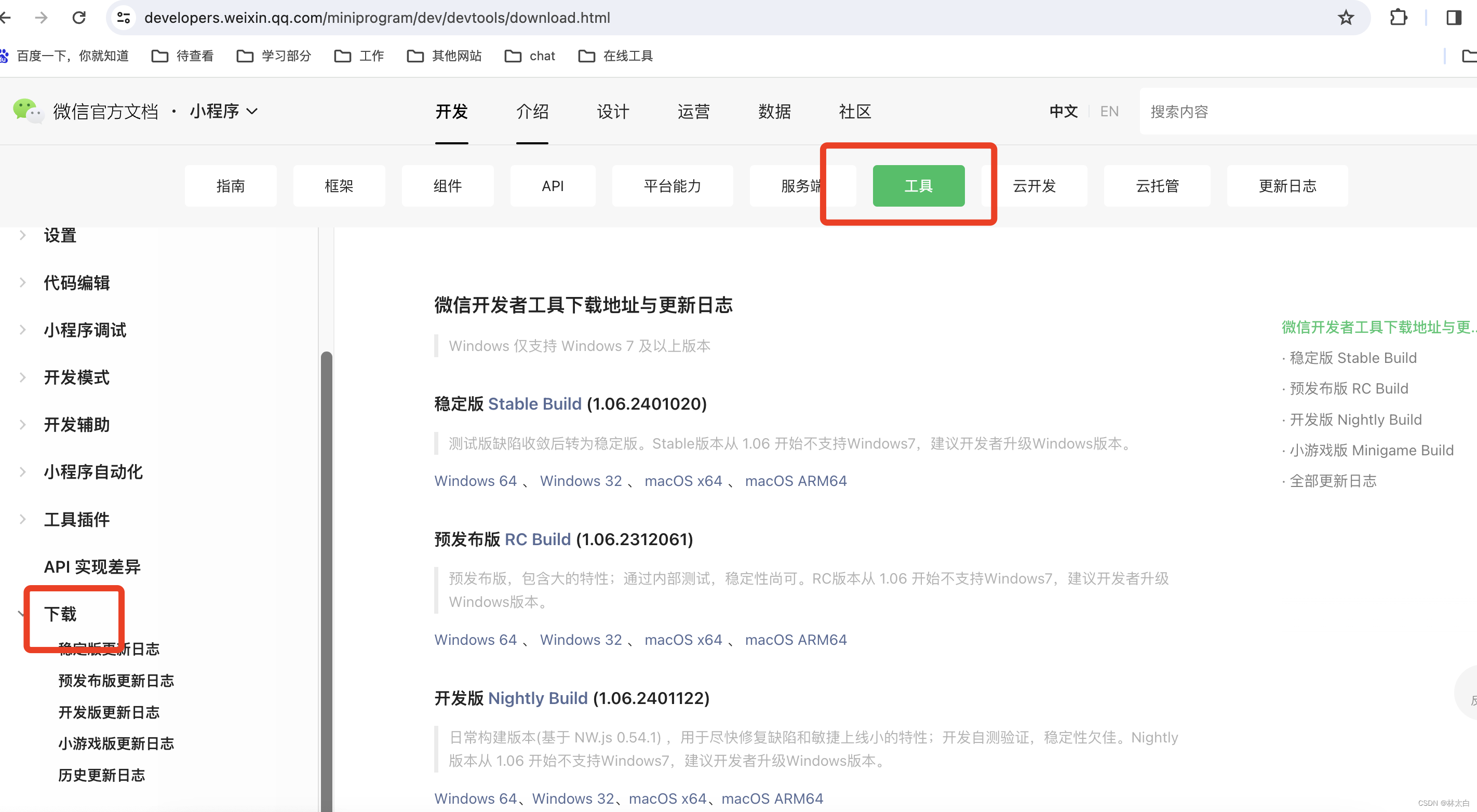
Task: Jump to 预发布版 RC Build in outline
Action: coord(1348,388)
